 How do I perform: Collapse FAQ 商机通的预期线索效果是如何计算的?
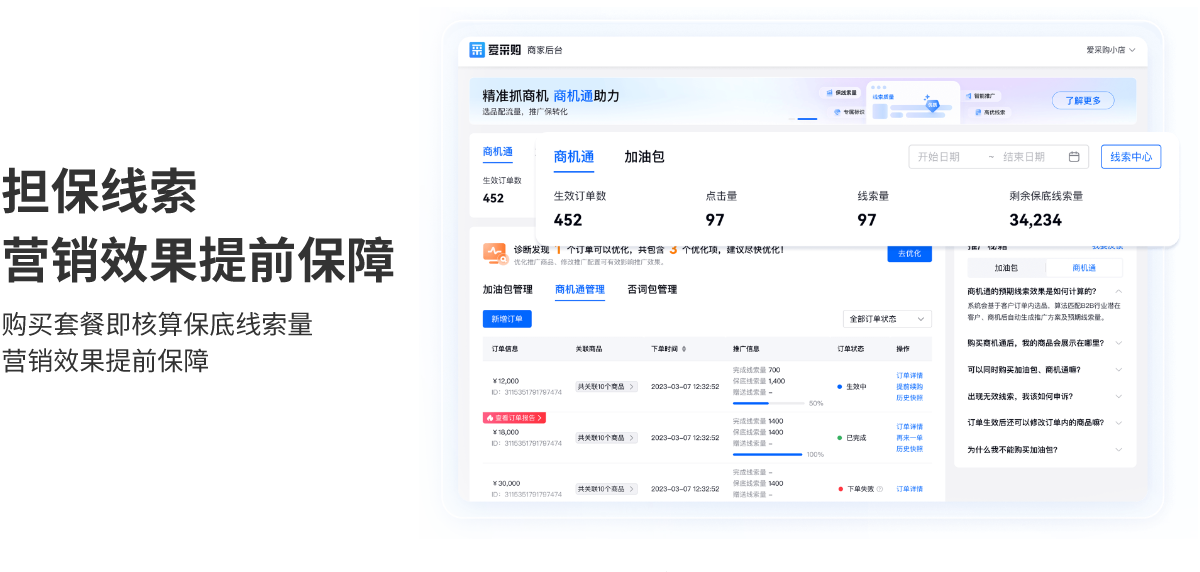coord(1118,291)
